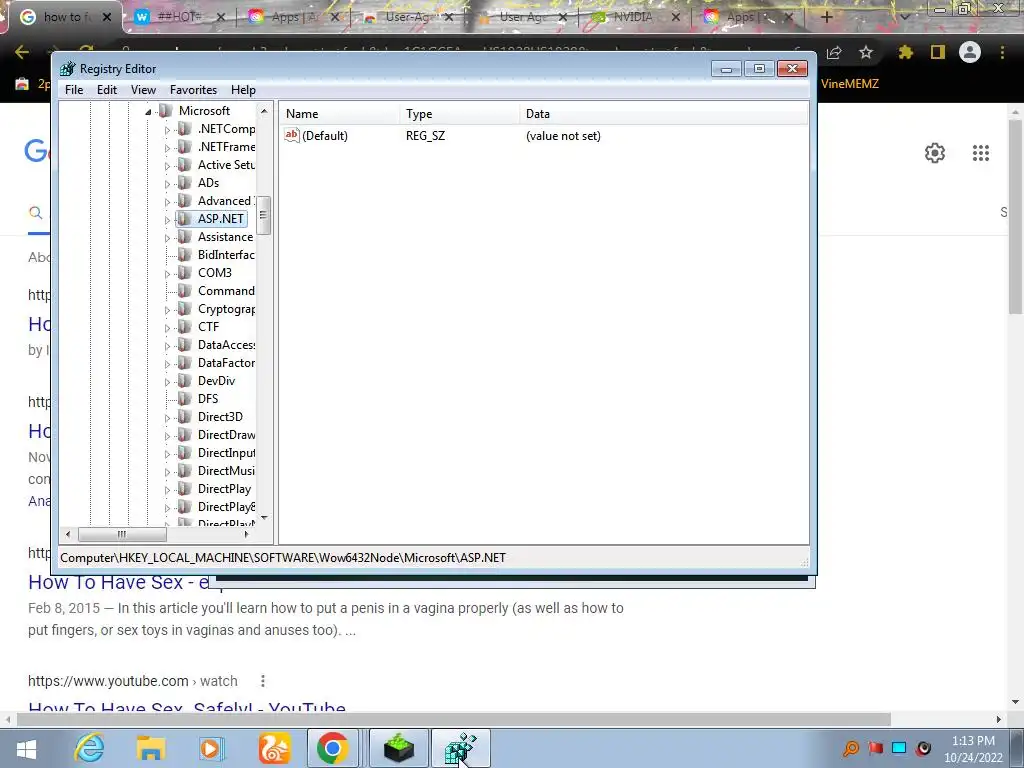Viewport: 1024px width, 768px height.
Task: Select the DFS key folder icon
Action: pyautogui.click(x=185, y=398)
